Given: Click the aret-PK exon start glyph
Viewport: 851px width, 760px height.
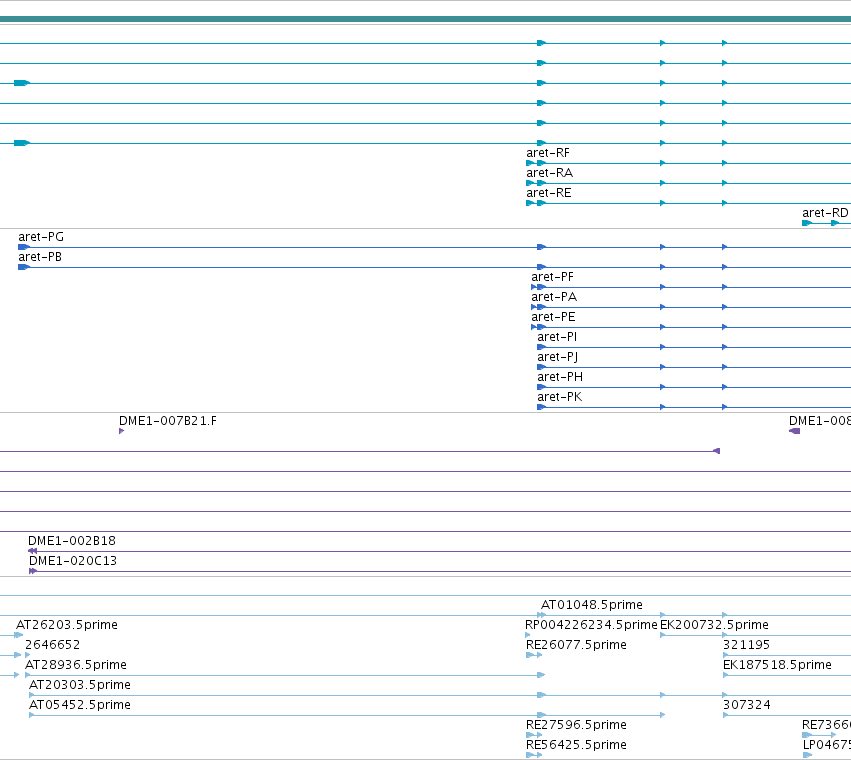Looking at the screenshot, I should pos(542,407).
